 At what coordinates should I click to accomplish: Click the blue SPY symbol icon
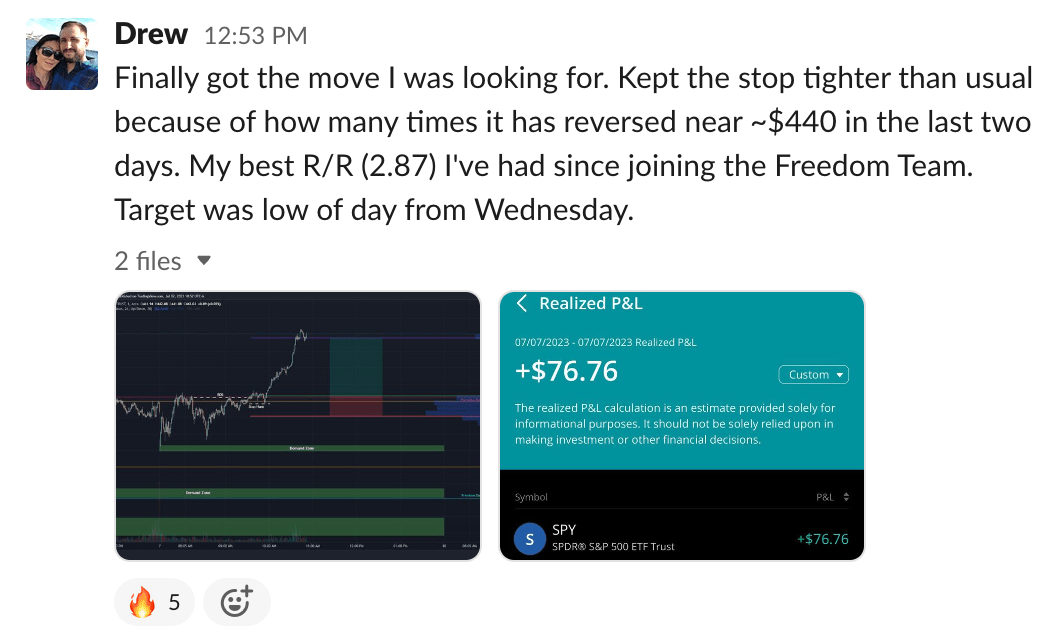pyautogui.click(x=530, y=539)
